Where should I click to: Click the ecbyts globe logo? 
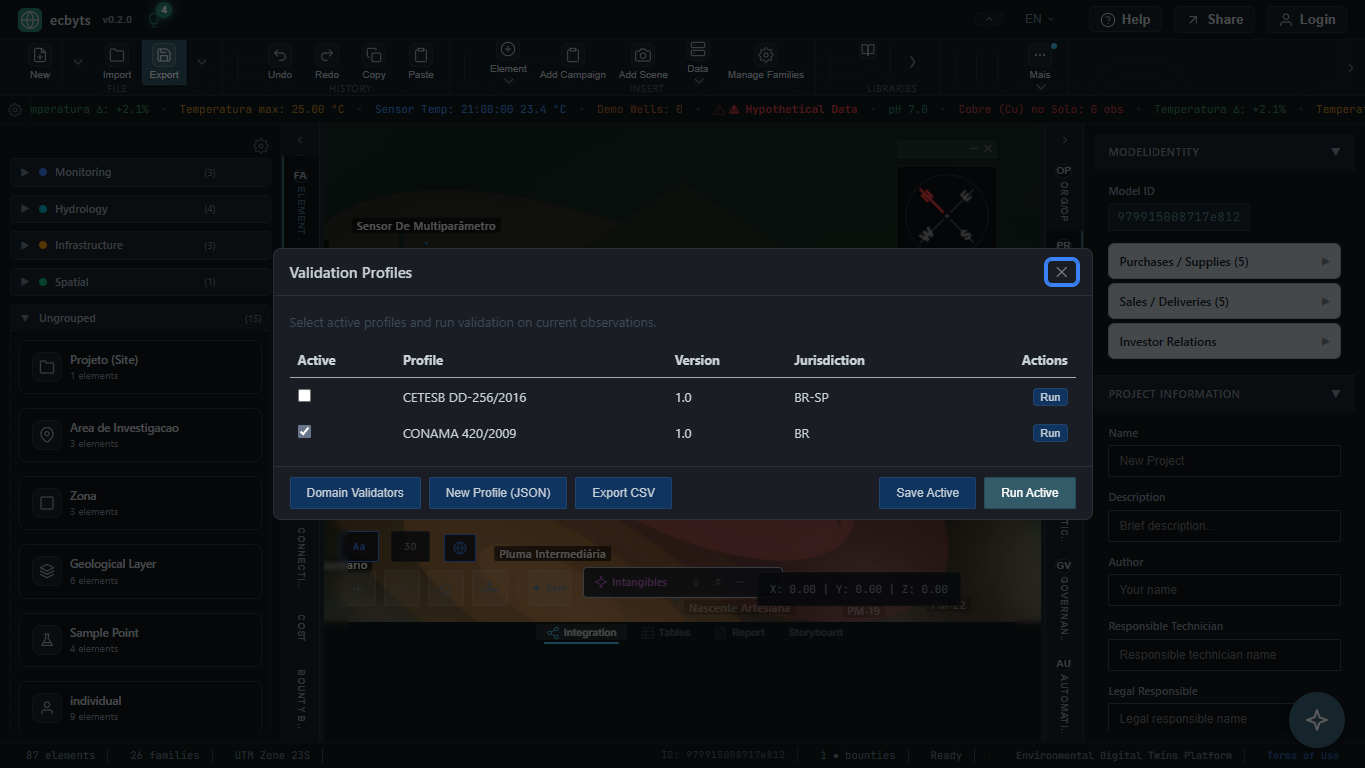click(30, 19)
